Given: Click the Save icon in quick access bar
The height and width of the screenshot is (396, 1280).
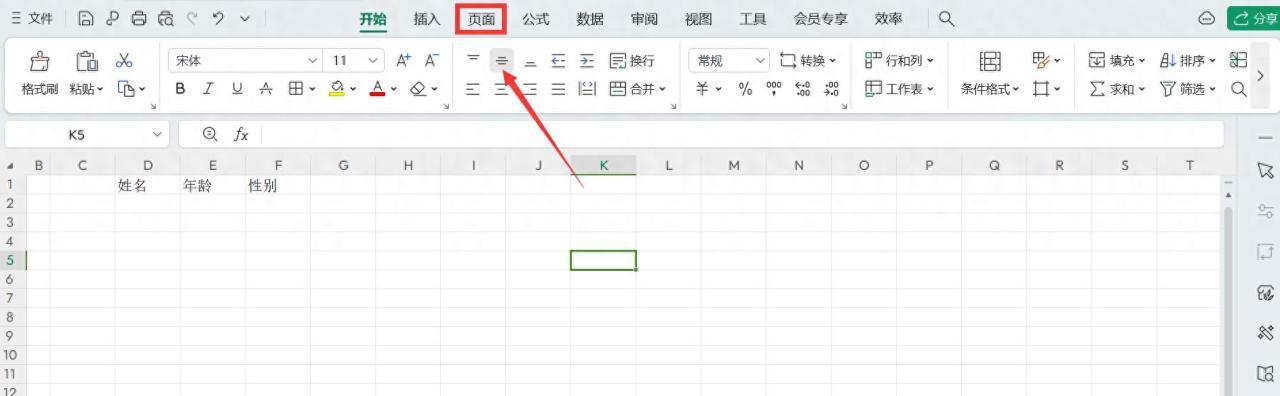Looking at the screenshot, I should 87,19.
